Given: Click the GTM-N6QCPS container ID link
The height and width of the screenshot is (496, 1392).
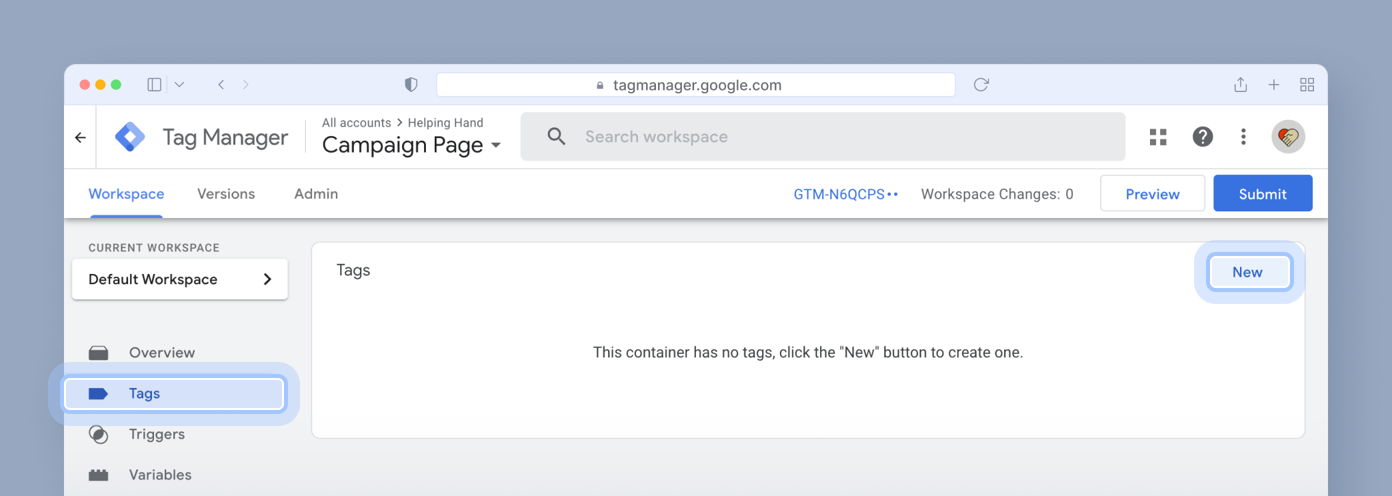Looking at the screenshot, I should [846, 194].
